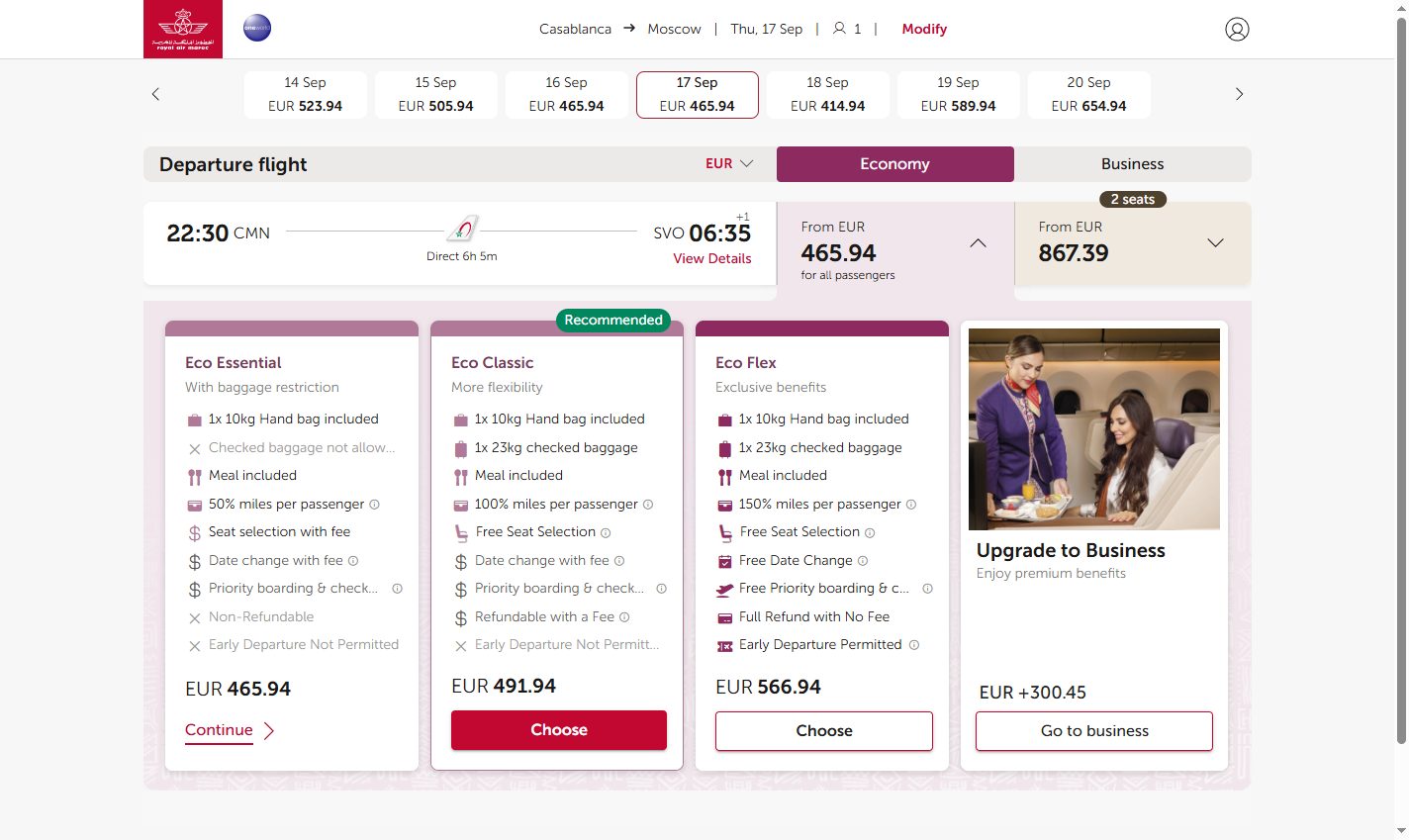Go to previous dates with left arrow
This screenshot has width=1409, height=840.
[x=155, y=94]
